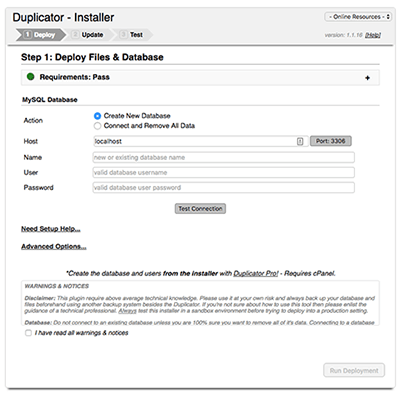
Task: Click the Test Connection button
Action: point(200,209)
